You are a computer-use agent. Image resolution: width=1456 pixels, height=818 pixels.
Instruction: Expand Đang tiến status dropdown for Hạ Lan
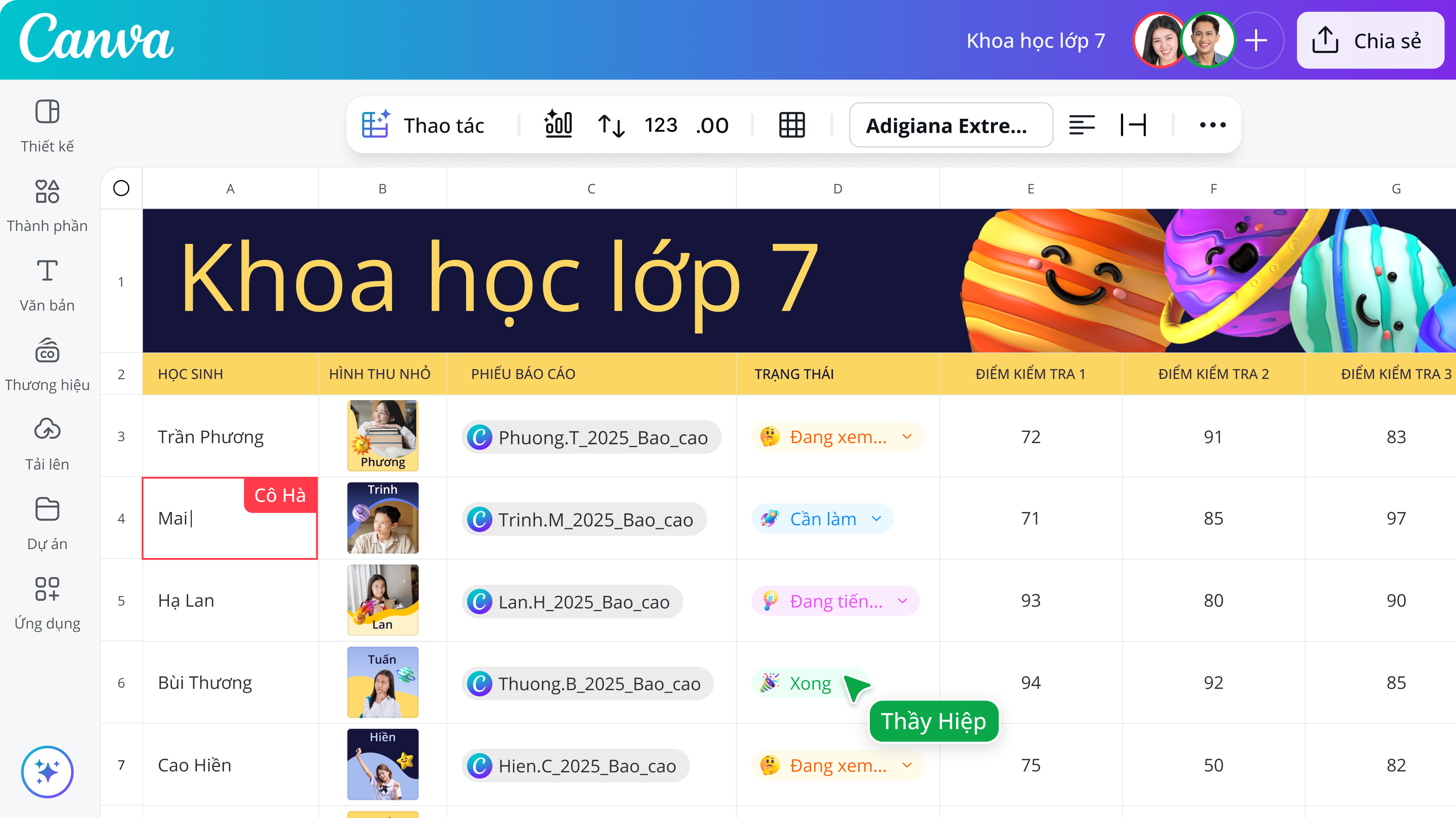pos(902,601)
